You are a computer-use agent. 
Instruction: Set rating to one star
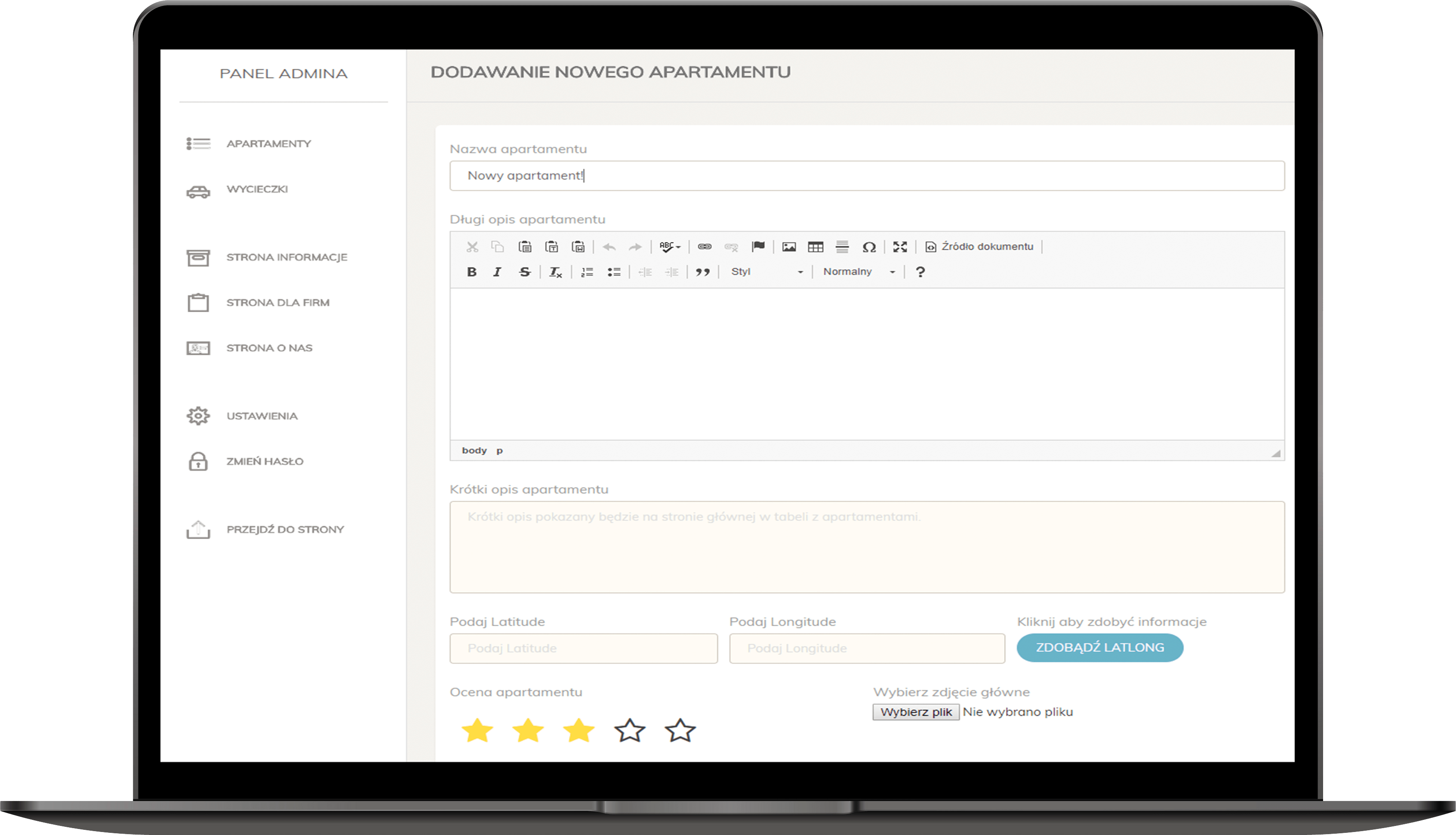coord(477,731)
